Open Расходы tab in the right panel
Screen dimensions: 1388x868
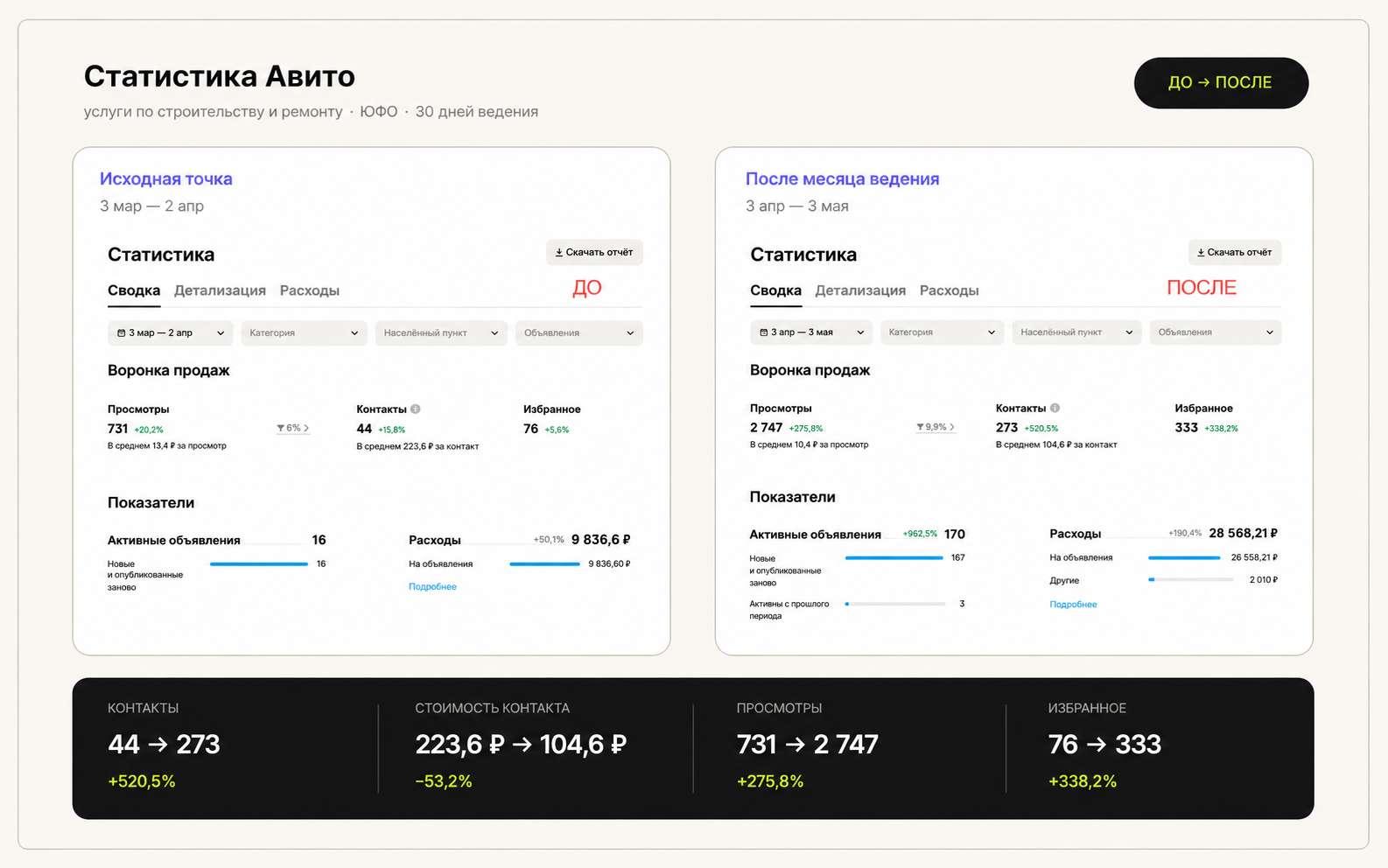[950, 290]
